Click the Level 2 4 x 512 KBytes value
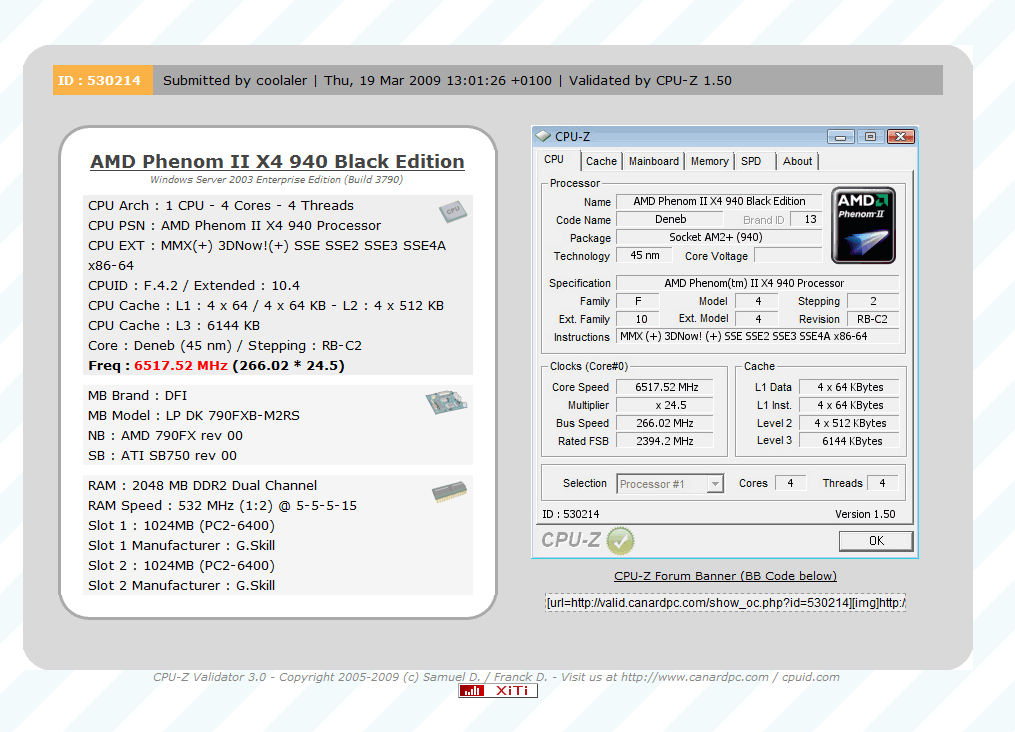 point(849,423)
